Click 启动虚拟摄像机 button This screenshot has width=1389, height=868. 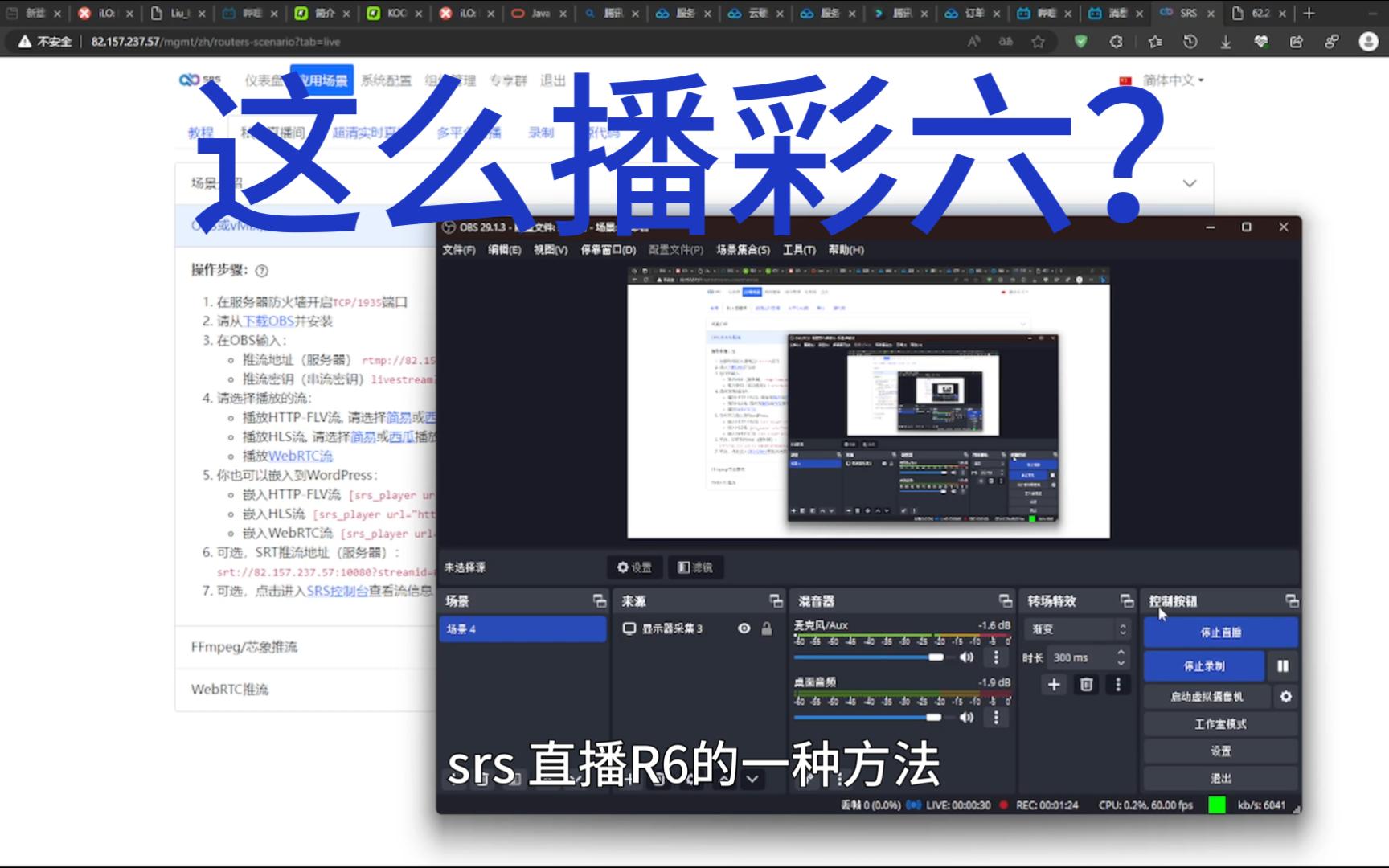tap(1207, 697)
